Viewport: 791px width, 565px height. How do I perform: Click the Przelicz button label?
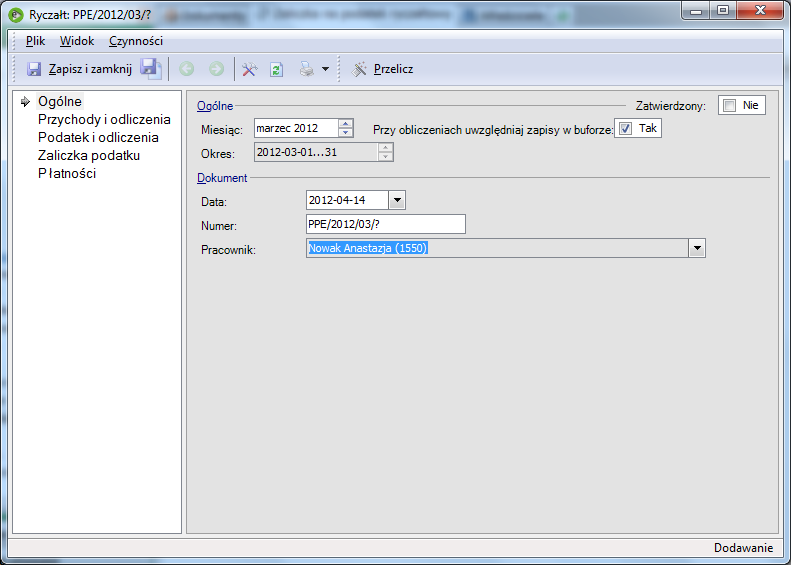tap(393, 69)
